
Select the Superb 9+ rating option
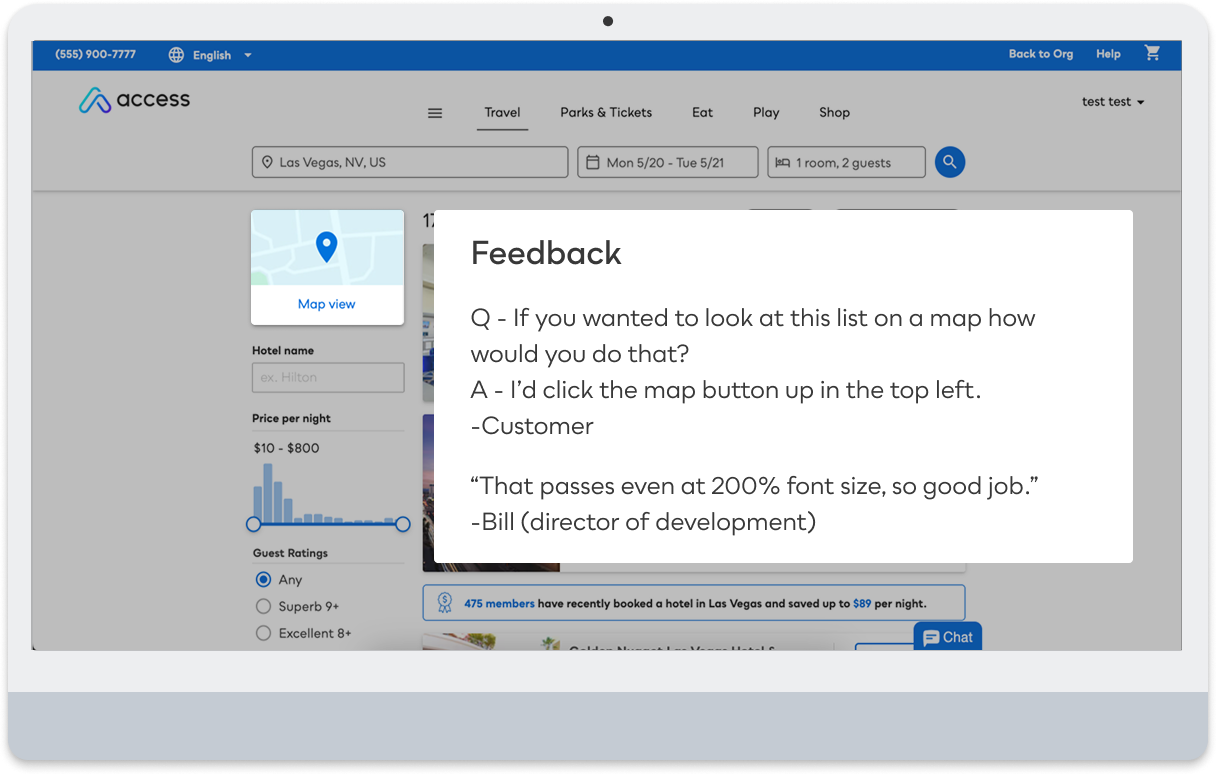click(298, 606)
